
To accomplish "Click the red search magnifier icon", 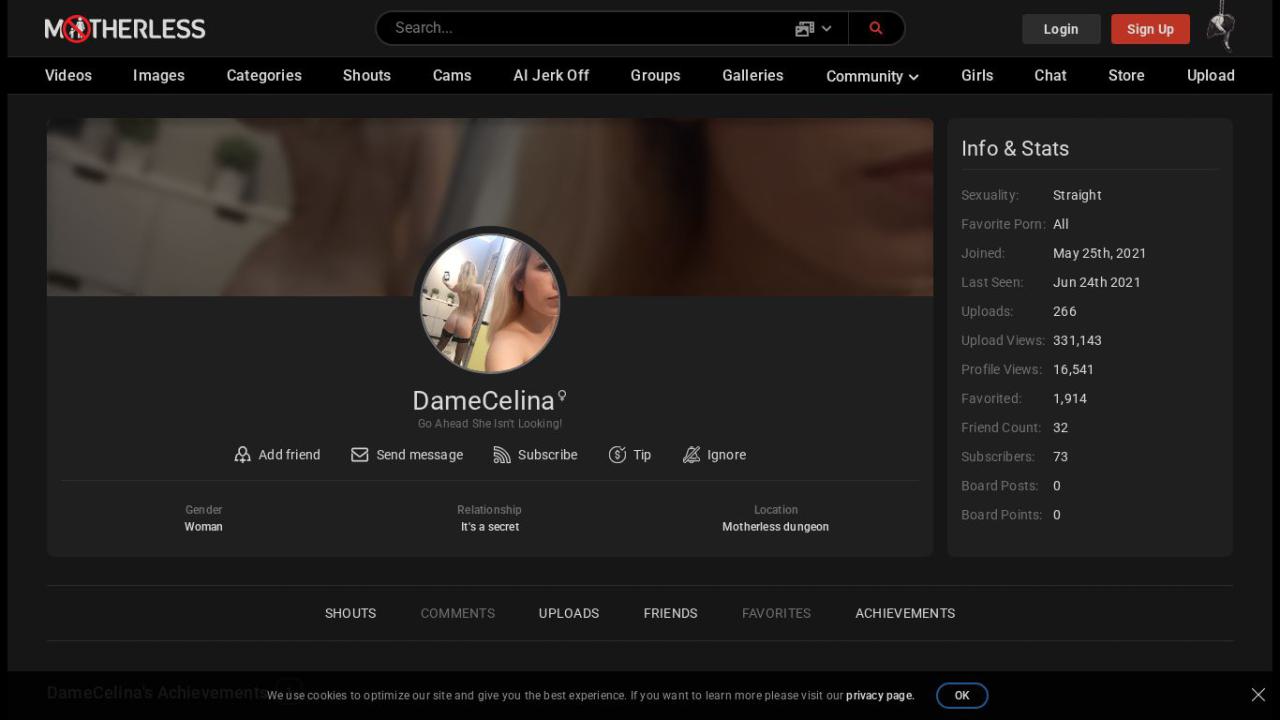I will (x=876, y=28).
